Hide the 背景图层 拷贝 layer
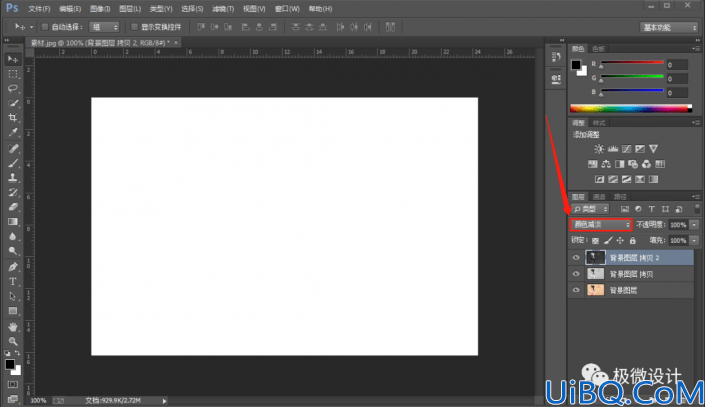This screenshot has height=407, width=705. pyautogui.click(x=576, y=274)
